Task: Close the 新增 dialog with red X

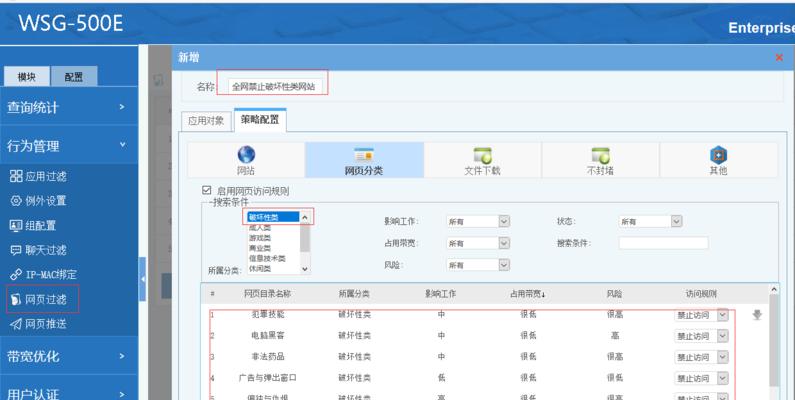Action: (779, 57)
